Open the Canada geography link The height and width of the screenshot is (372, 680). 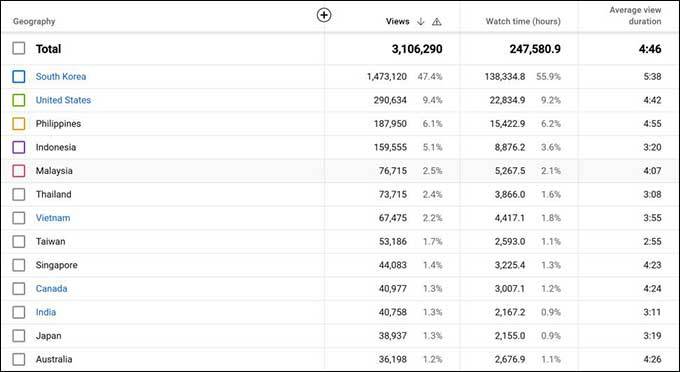52,289
